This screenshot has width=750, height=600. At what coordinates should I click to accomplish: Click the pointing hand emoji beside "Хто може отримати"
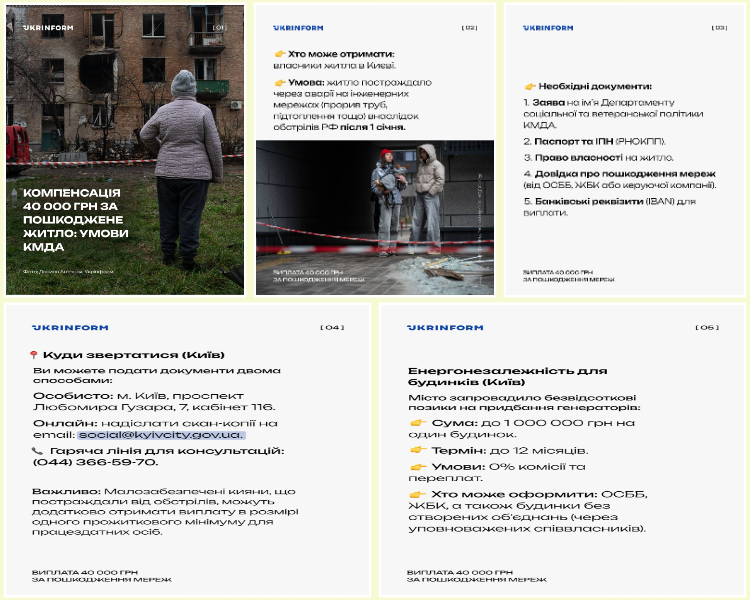click(280, 53)
